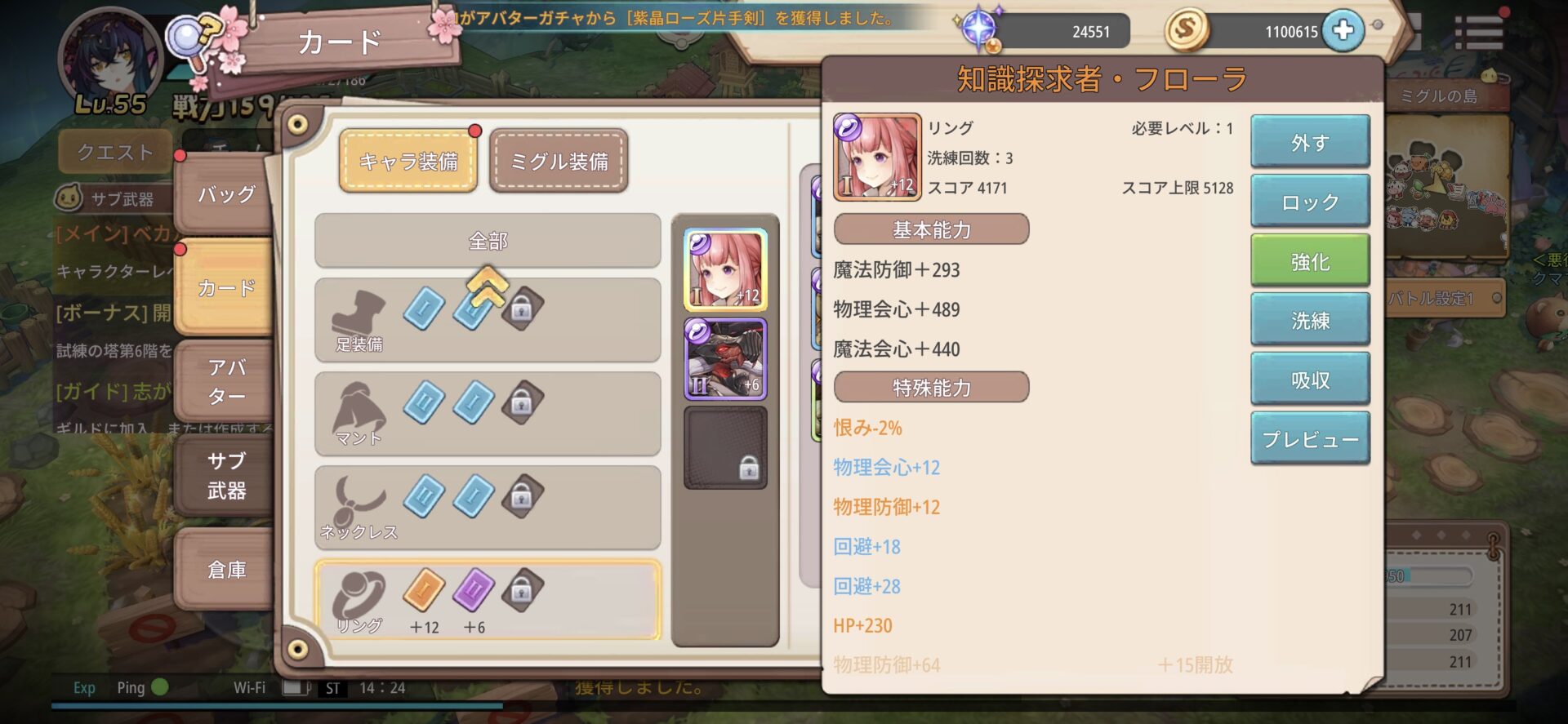Click the hamburger menu icon at top right

pos(1478,33)
